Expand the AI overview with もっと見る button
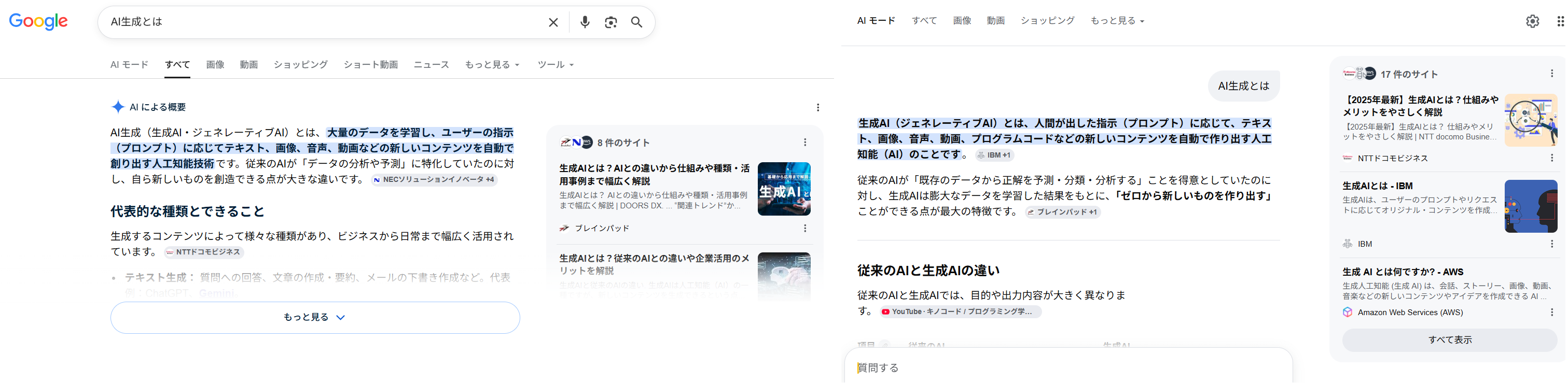 [x=315, y=317]
